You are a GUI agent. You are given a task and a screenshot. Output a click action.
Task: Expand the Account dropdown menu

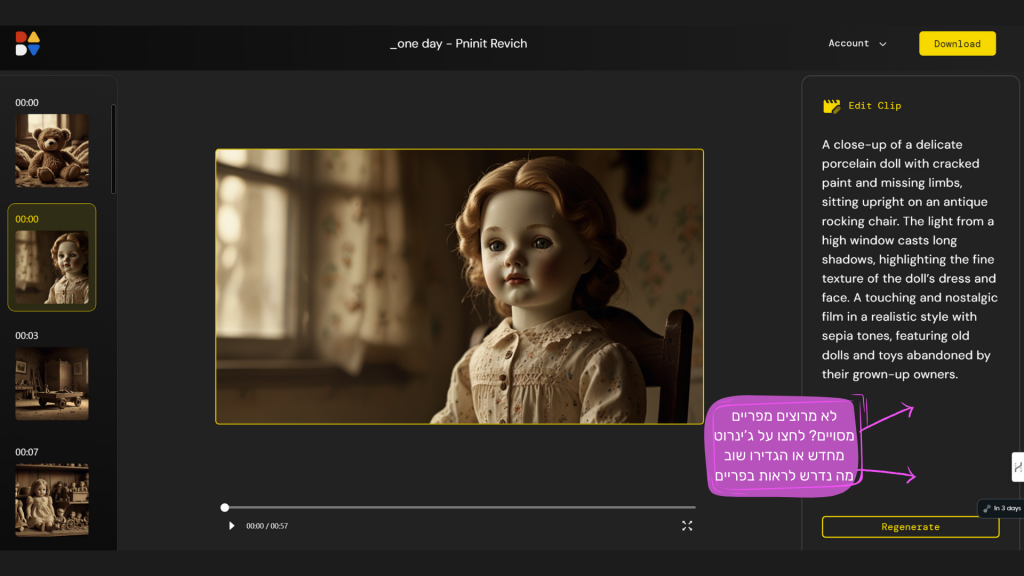tap(856, 44)
